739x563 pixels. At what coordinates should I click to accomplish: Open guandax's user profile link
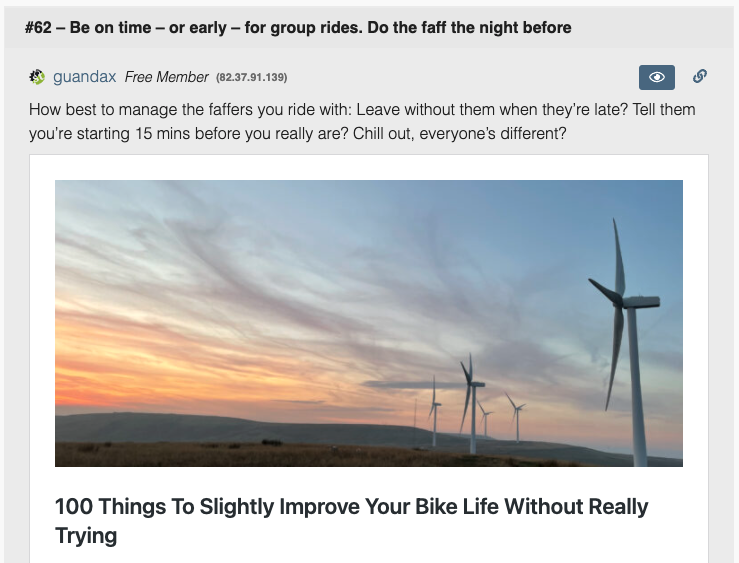[86, 77]
